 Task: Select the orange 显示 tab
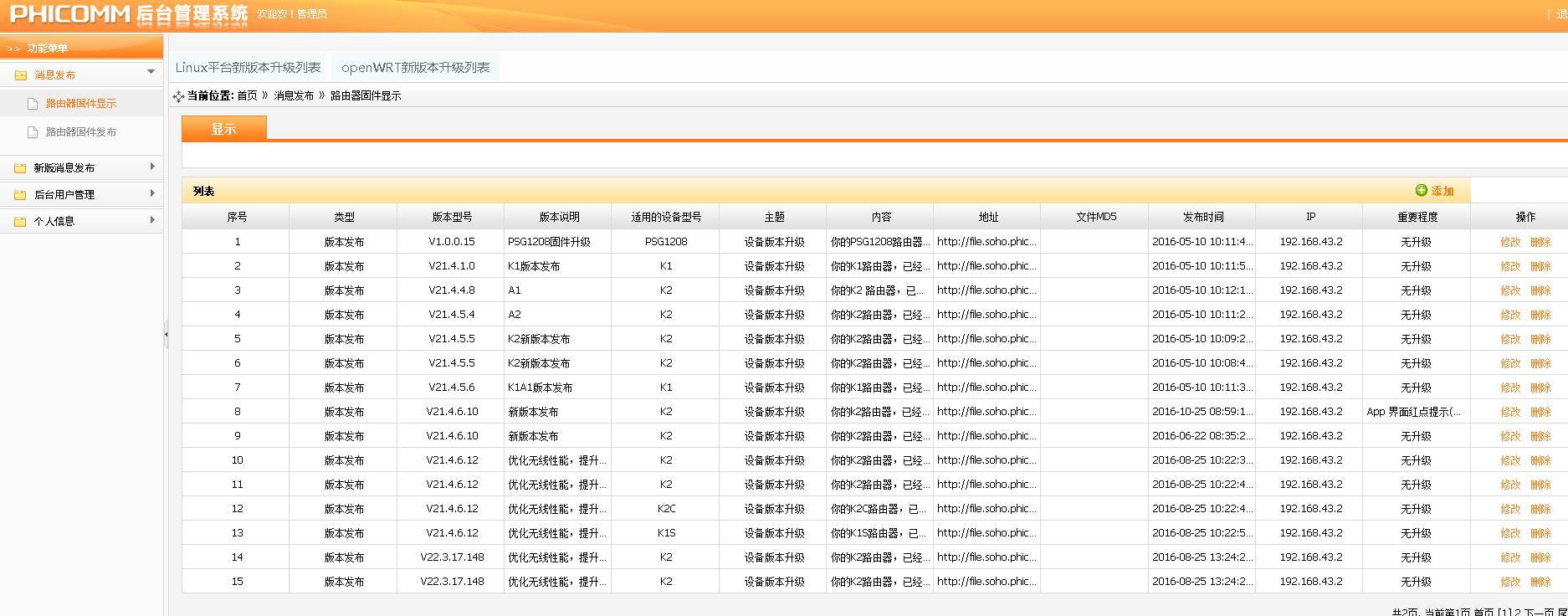tap(223, 129)
